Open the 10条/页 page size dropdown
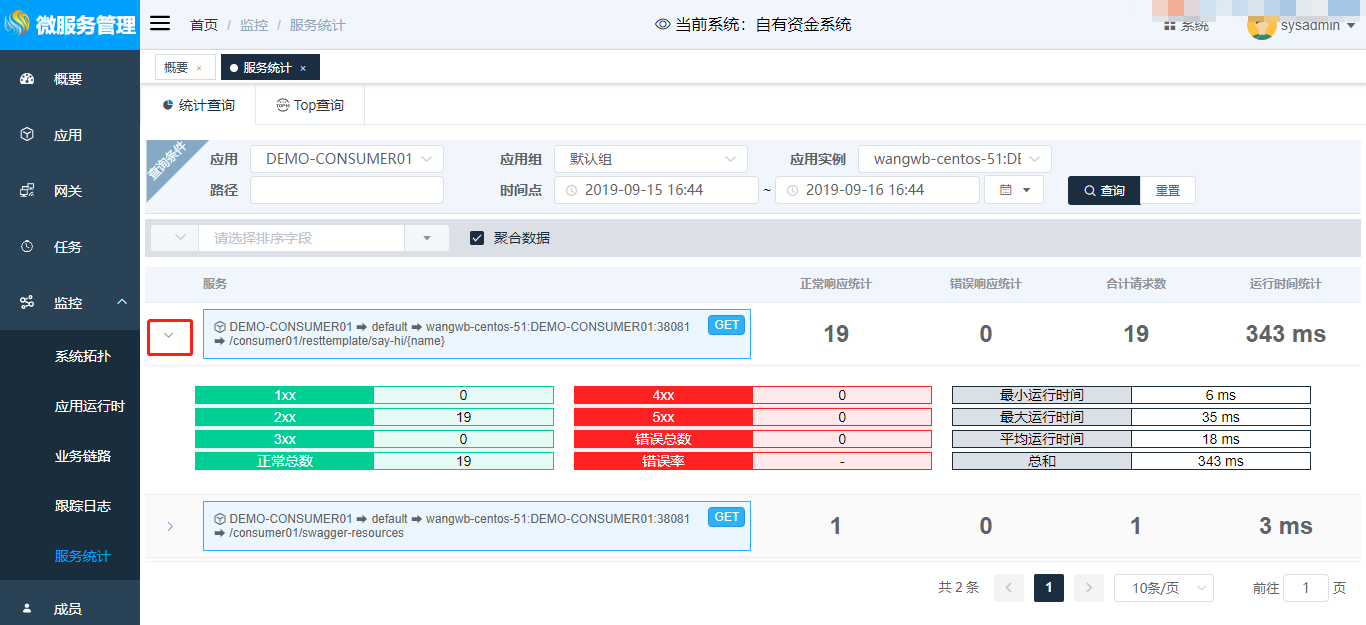 (x=1163, y=588)
